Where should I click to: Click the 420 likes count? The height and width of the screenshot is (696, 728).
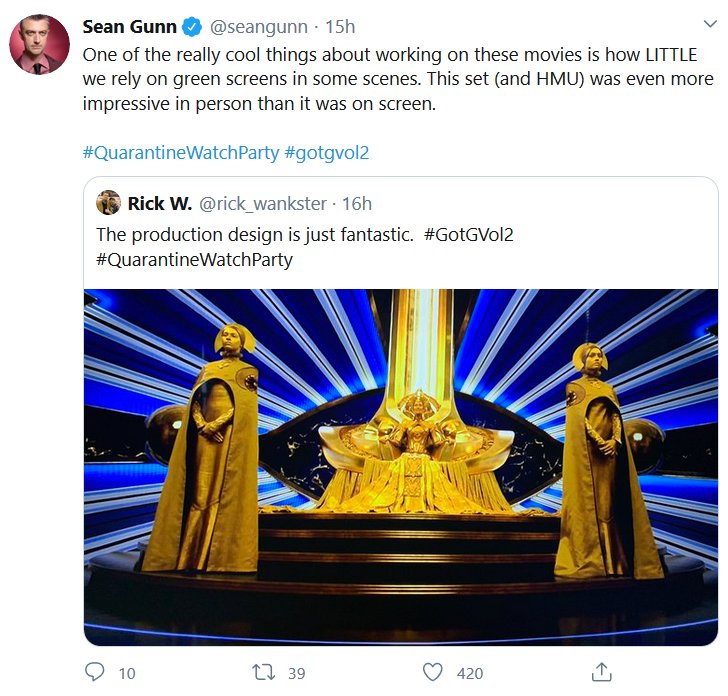pyautogui.click(x=469, y=673)
